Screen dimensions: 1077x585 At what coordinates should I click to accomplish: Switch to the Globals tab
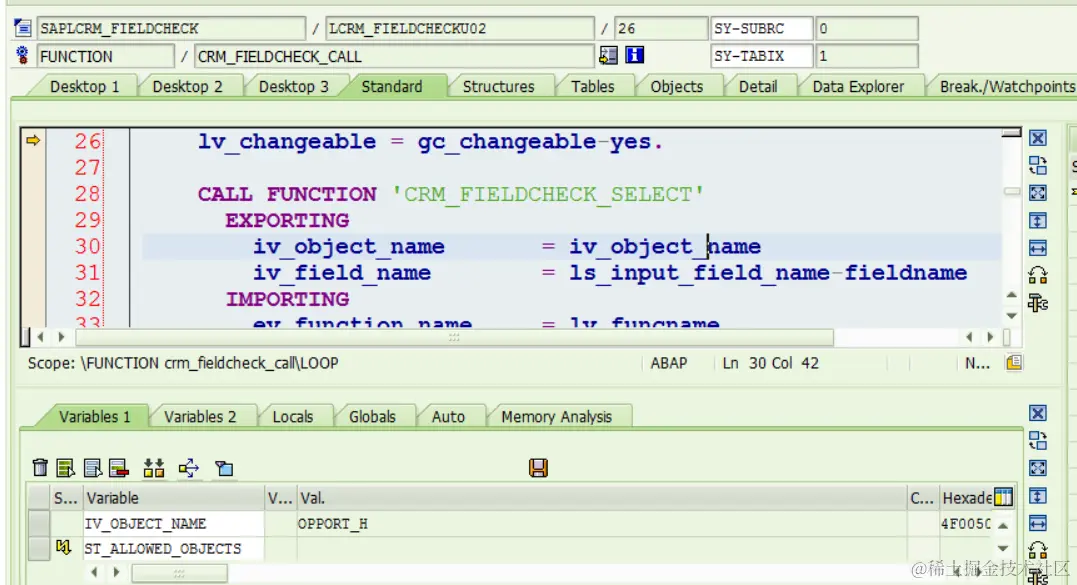372,417
